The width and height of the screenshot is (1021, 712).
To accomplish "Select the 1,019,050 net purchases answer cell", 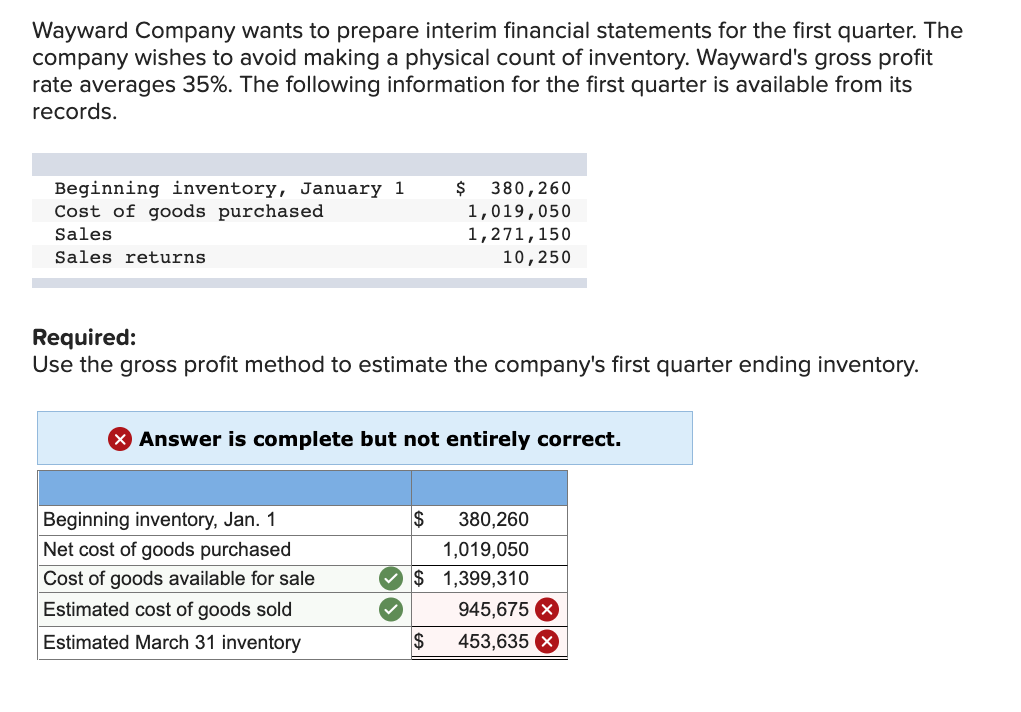I will 489,550.
